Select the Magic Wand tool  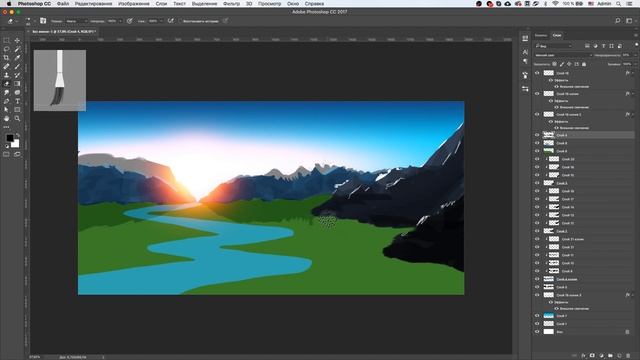pos(17,49)
